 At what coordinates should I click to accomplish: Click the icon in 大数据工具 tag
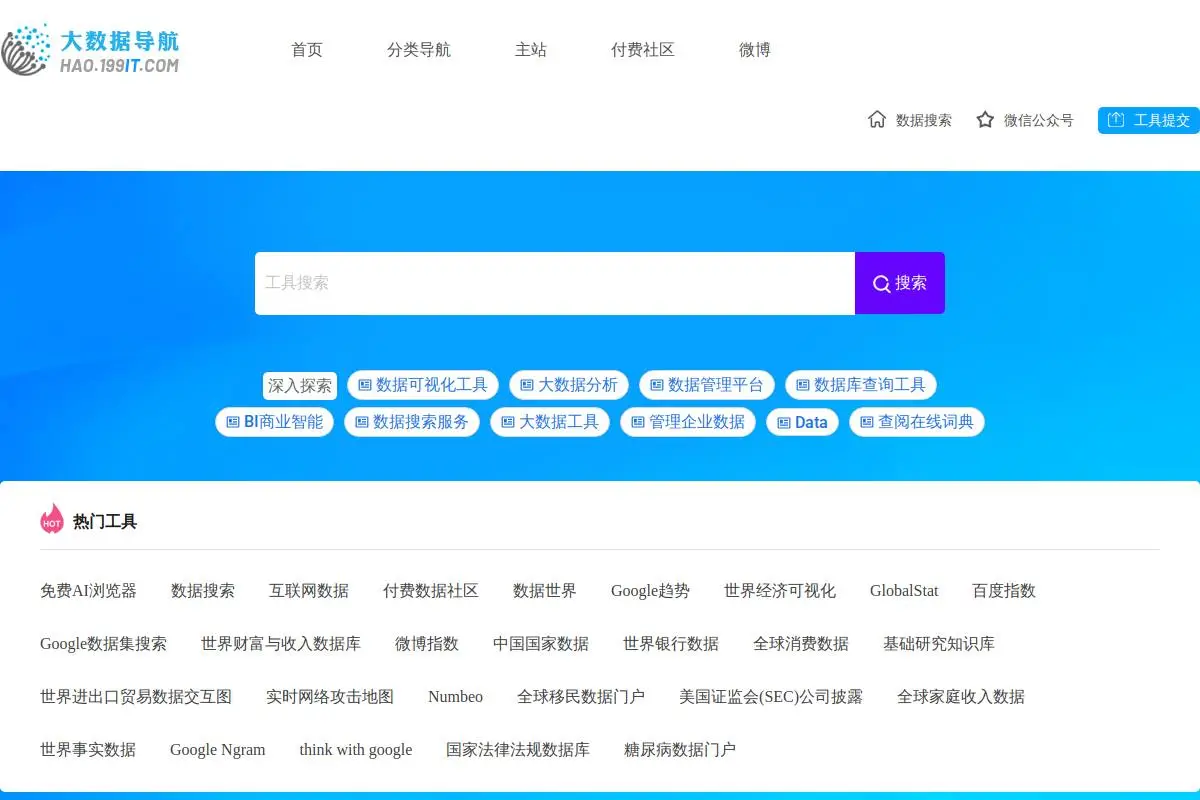[x=508, y=422]
